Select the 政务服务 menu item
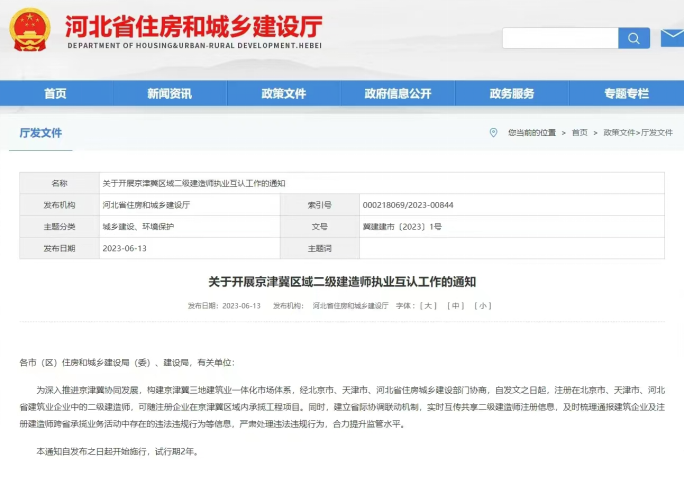Image resolution: width=685 pixels, height=477 pixels. 512,93
